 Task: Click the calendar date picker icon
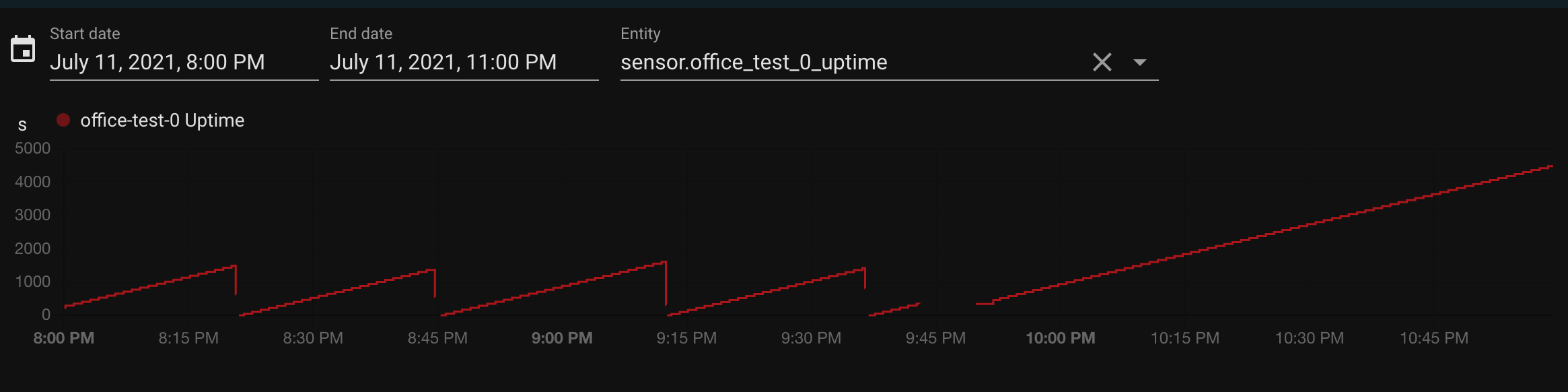[x=23, y=49]
